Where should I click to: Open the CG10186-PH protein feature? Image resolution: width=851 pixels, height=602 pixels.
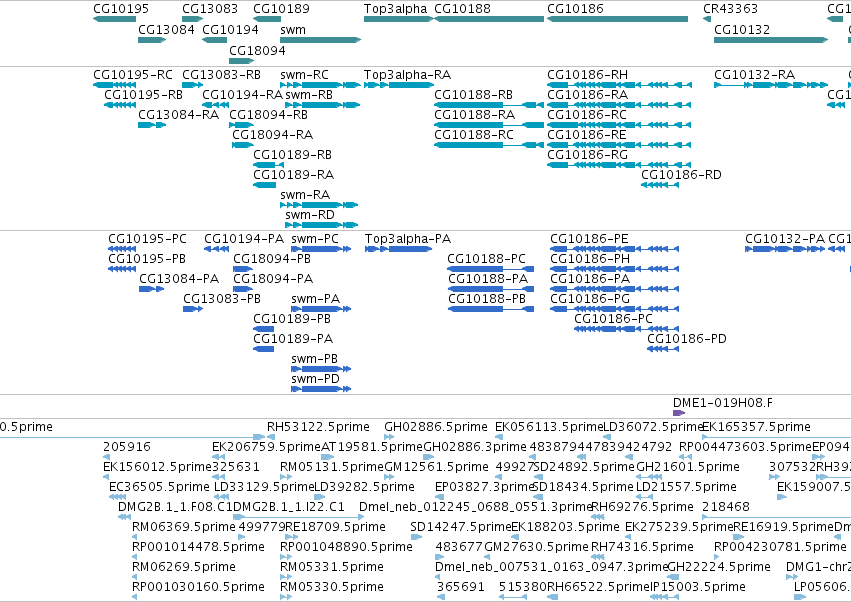tap(614, 269)
